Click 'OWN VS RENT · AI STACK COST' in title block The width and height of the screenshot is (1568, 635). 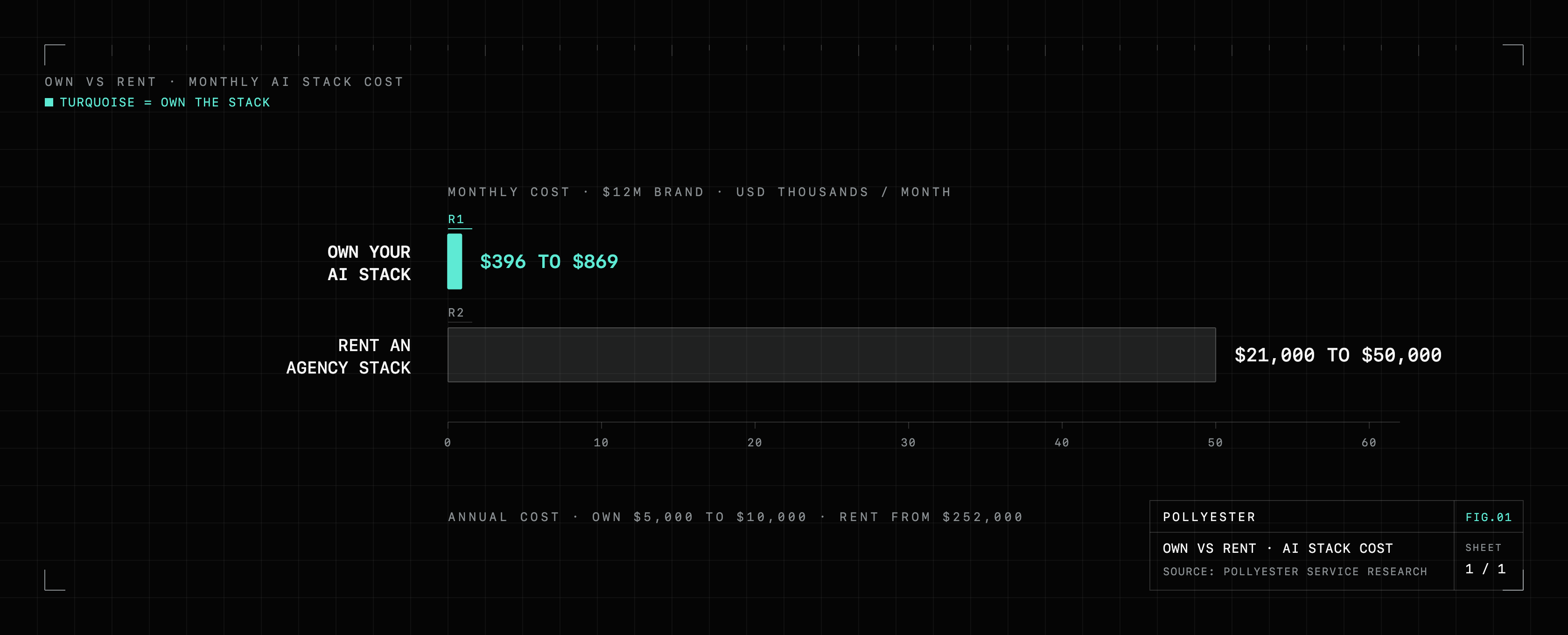[1278, 549]
